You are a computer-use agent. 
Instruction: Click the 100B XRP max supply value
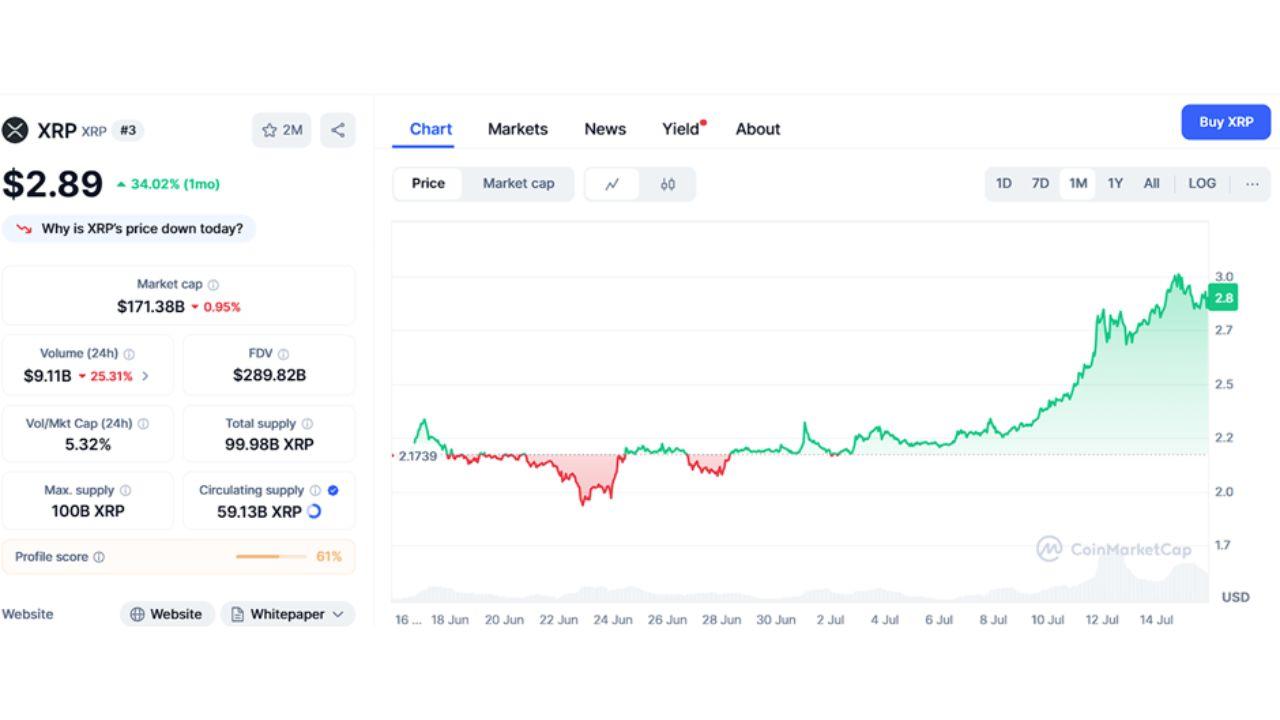(x=88, y=511)
